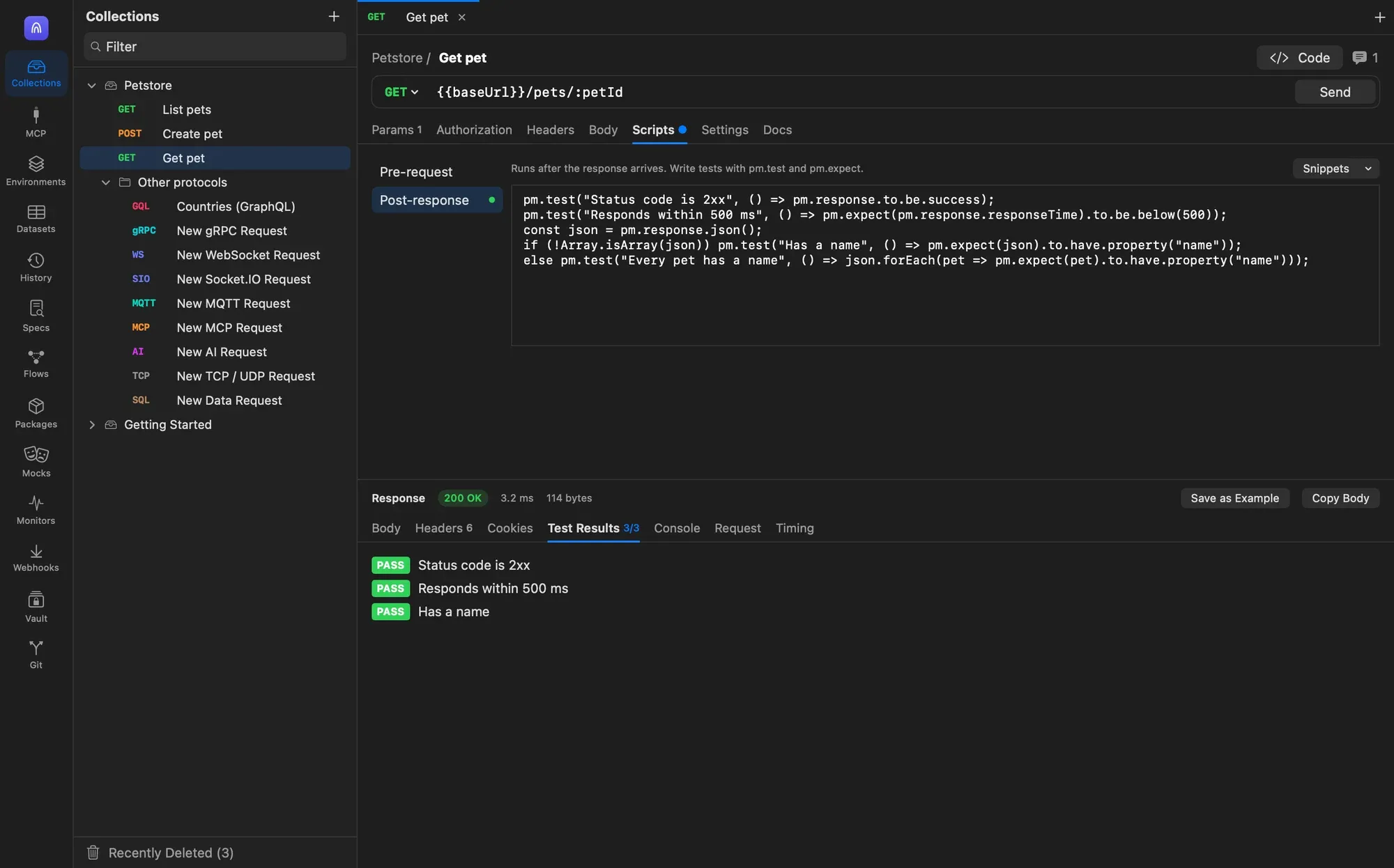The width and height of the screenshot is (1394, 868).
Task: Switch to the Headers request tab
Action: pos(551,130)
